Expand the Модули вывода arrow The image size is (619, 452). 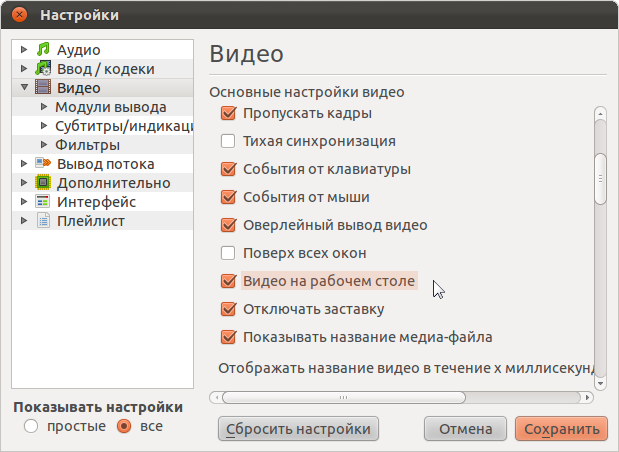coord(44,107)
